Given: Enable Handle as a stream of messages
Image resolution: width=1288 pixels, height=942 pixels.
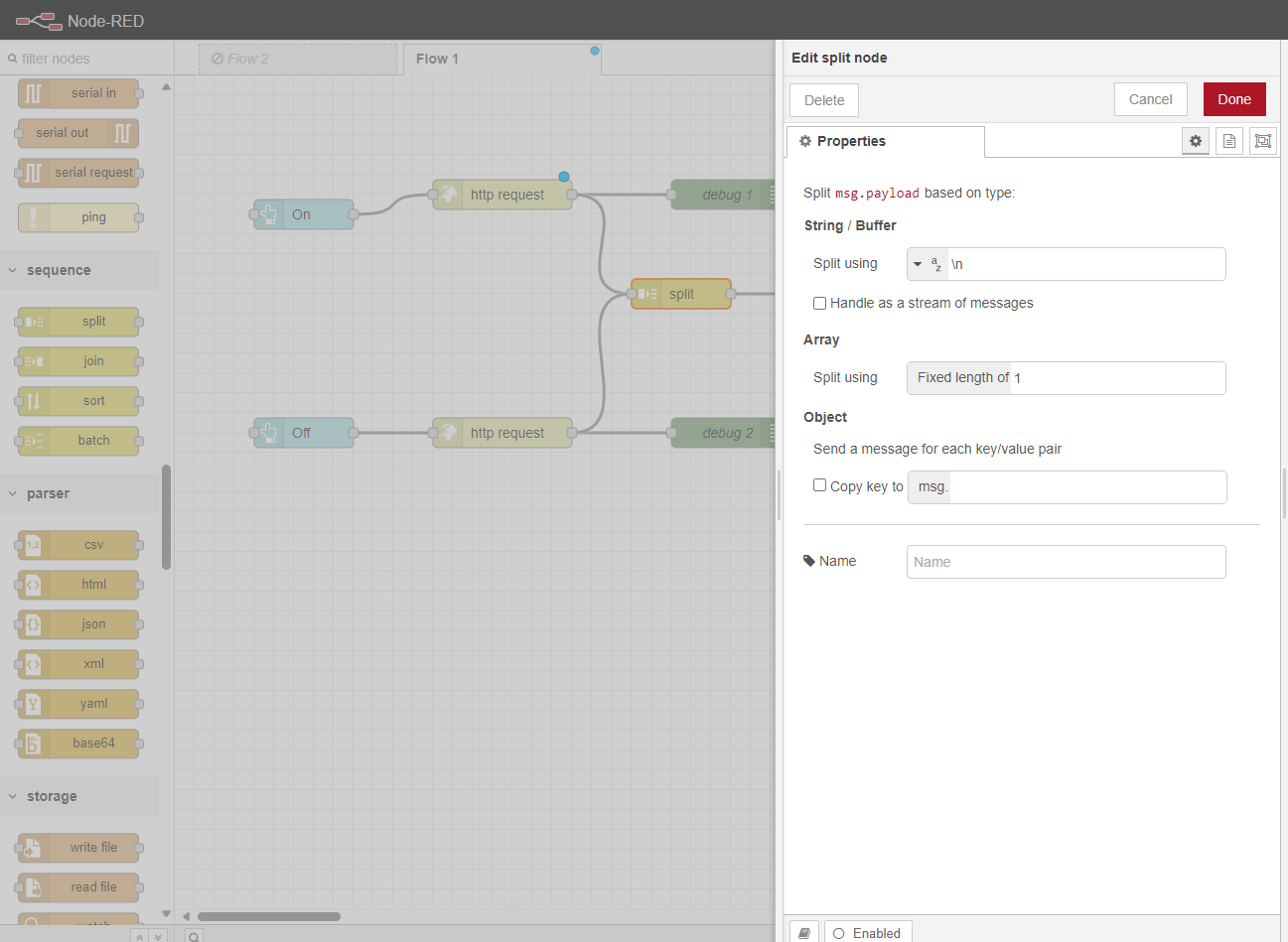Looking at the screenshot, I should click(819, 303).
